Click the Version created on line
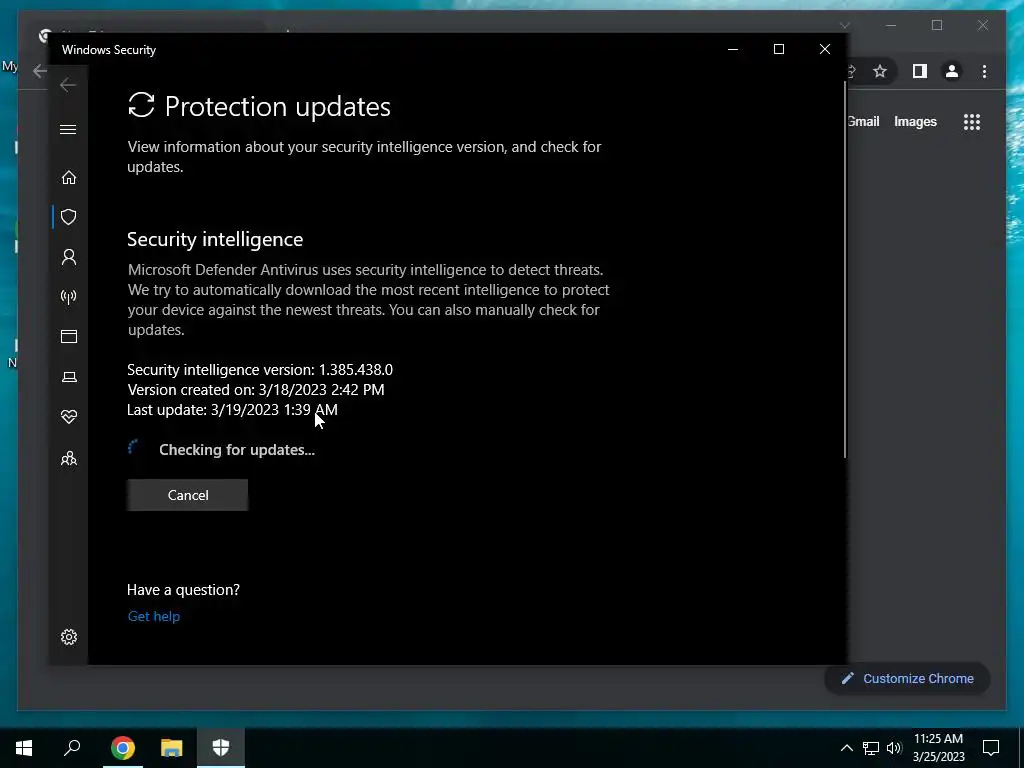This screenshot has height=768, width=1024. (x=256, y=390)
